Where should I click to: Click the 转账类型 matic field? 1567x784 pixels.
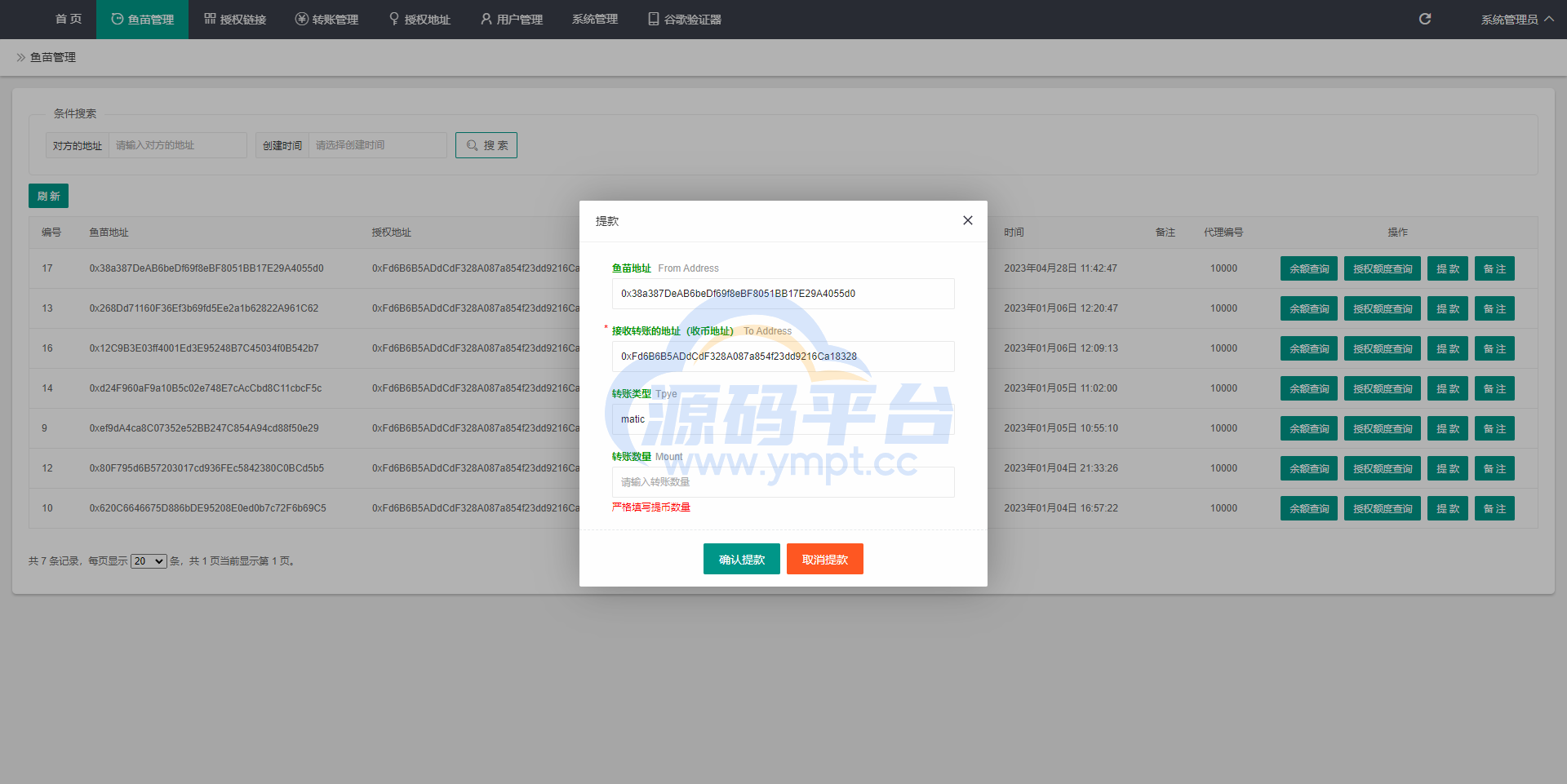(x=783, y=419)
